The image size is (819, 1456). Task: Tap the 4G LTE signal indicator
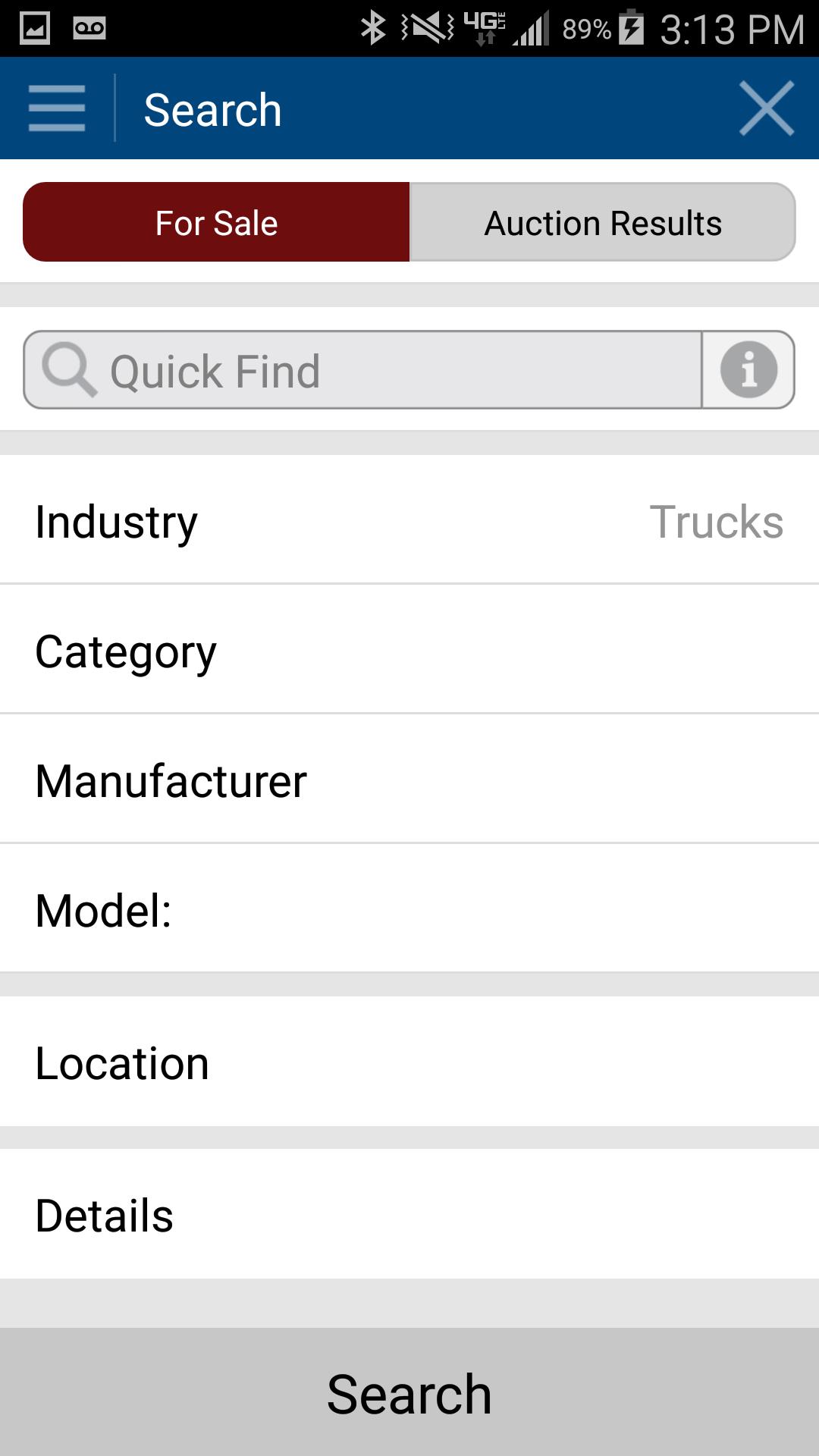(485, 29)
